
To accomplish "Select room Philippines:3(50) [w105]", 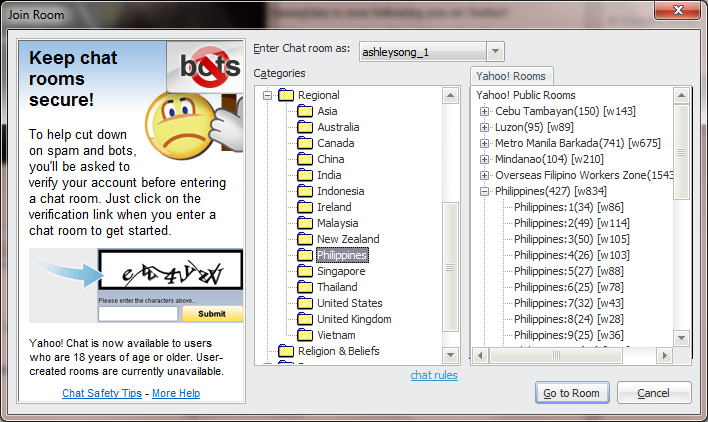I will coord(572,239).
